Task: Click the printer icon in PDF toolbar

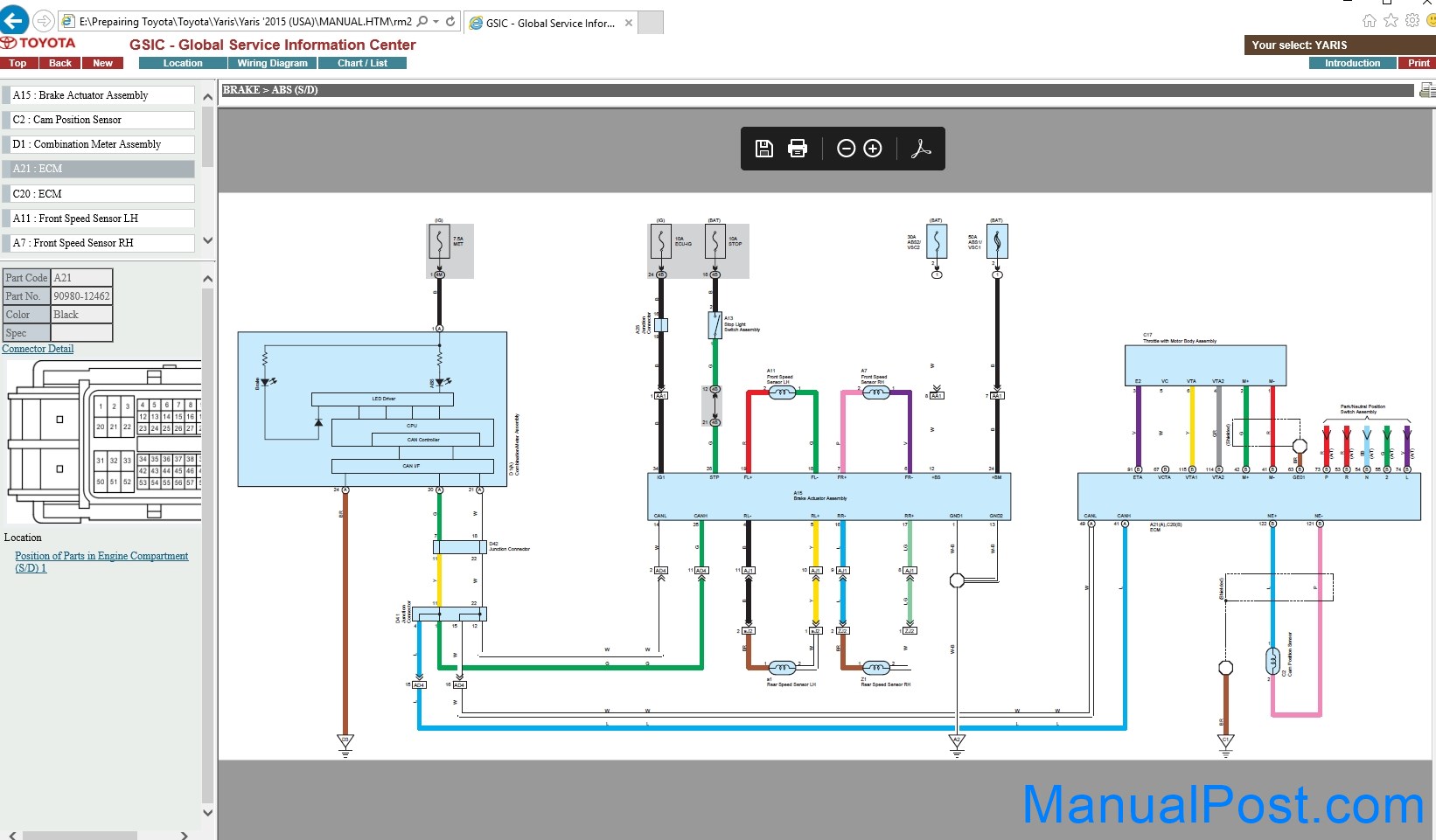Action: tap(797, 149)
